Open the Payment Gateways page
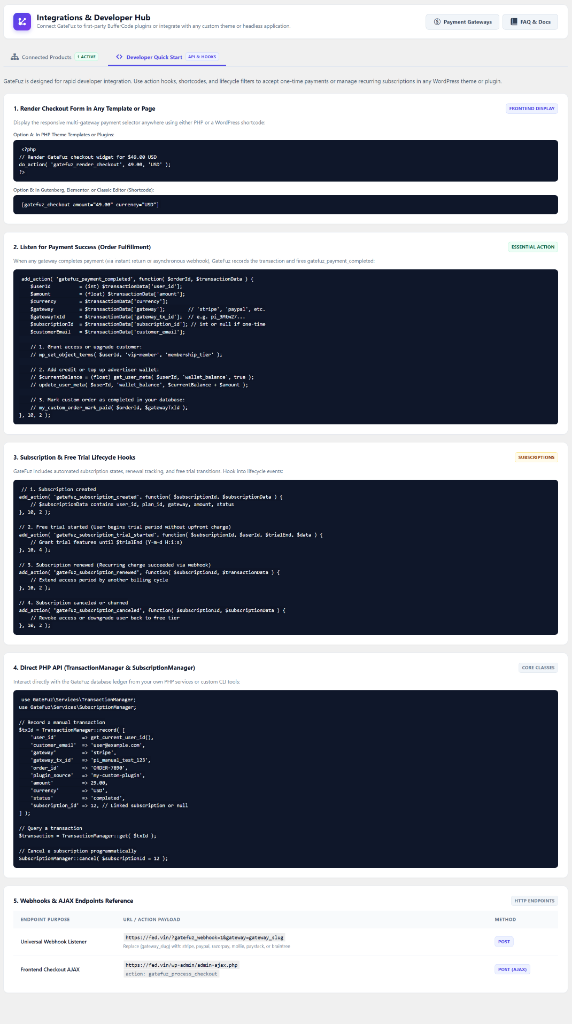572x1024 pixels. pos(462,22)
